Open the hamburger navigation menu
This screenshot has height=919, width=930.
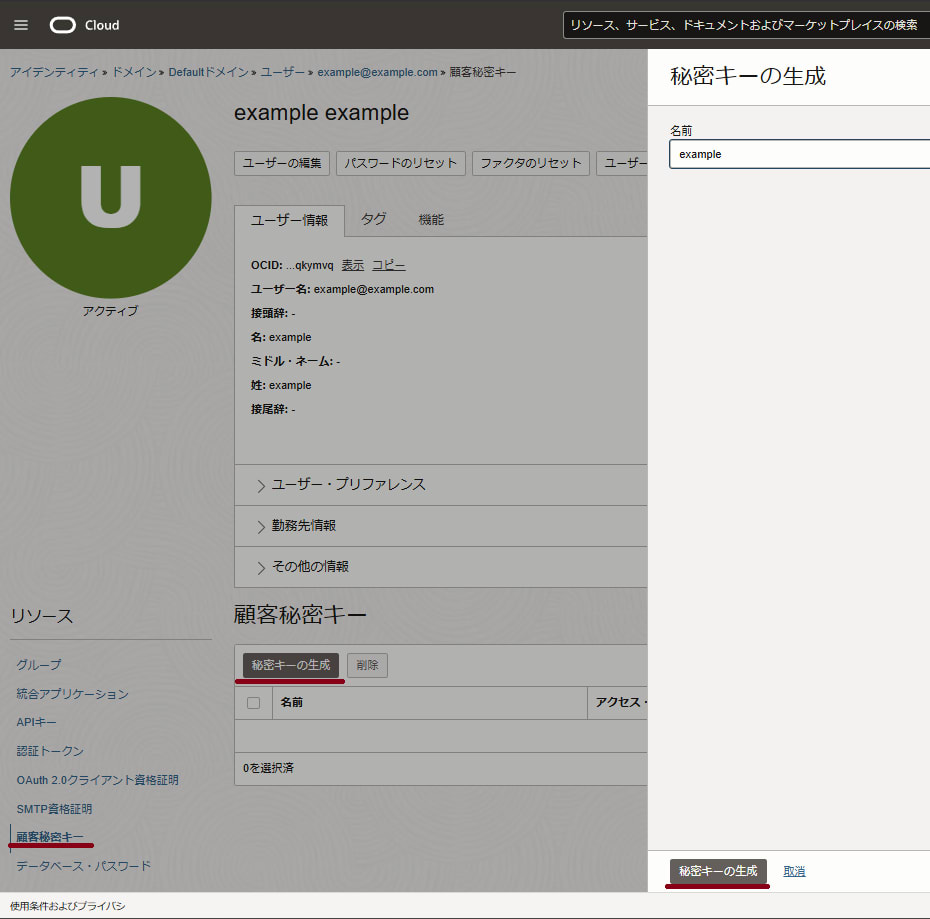point(21,25)
